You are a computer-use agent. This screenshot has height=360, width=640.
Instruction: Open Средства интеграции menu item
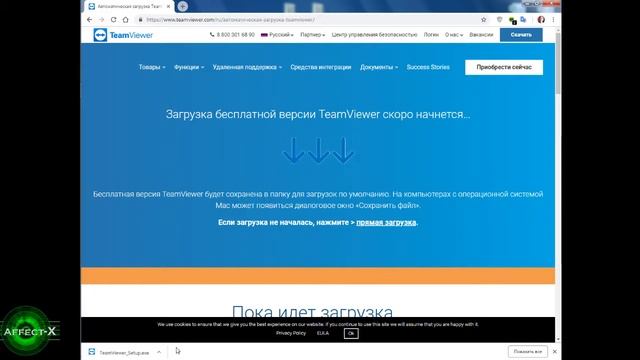[320, 67]
